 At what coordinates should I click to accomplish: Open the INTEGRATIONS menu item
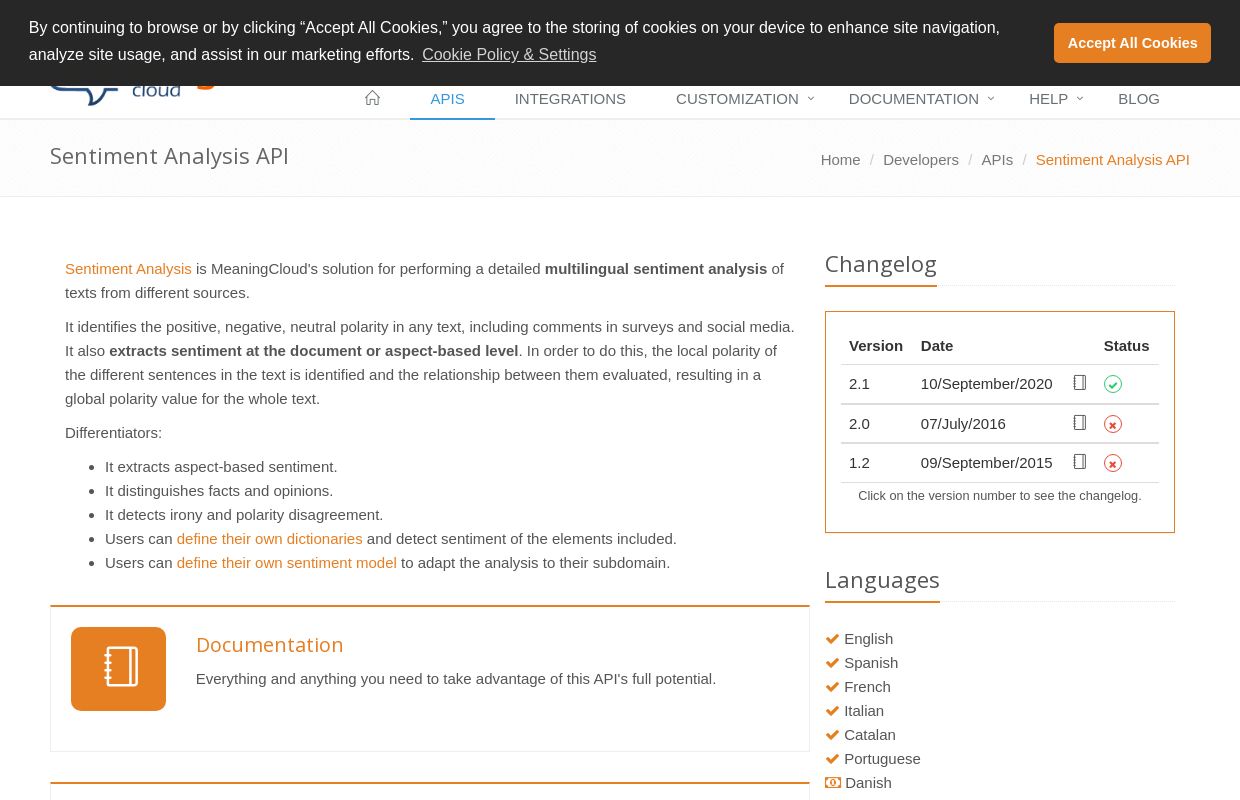pos(570,98)
